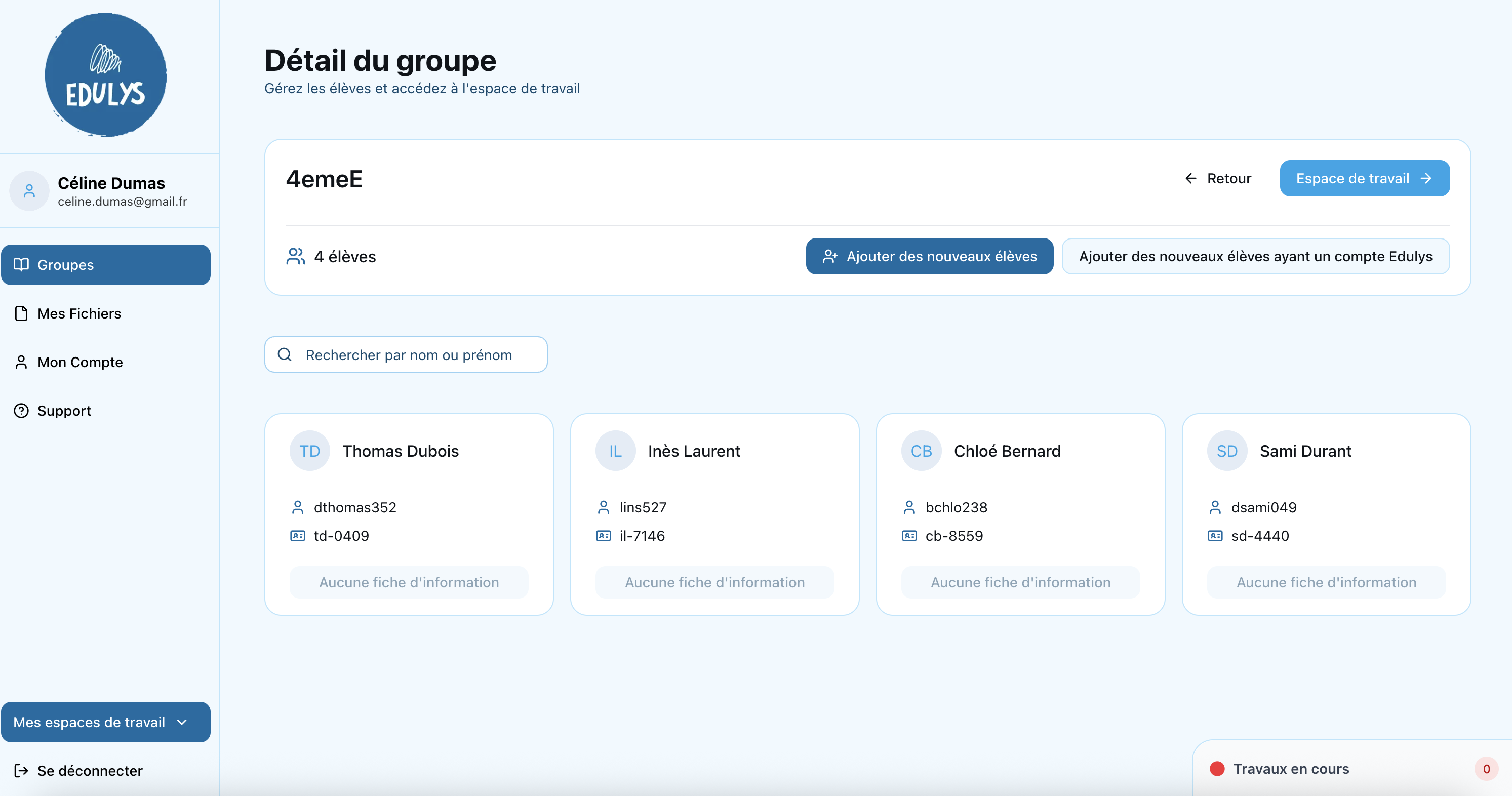
Task: Open Mon Compte from the sidebar
Action: tap(80, 362)
